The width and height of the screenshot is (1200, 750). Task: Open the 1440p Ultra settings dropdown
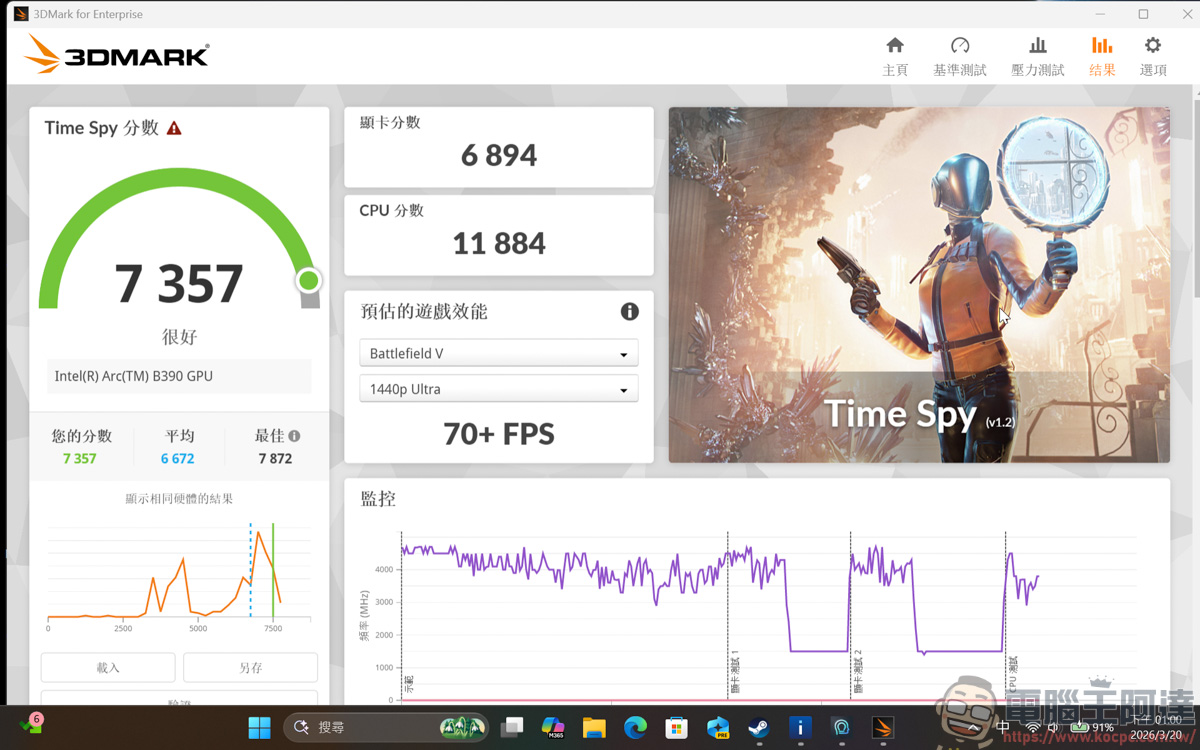click(x=498, y=388)
